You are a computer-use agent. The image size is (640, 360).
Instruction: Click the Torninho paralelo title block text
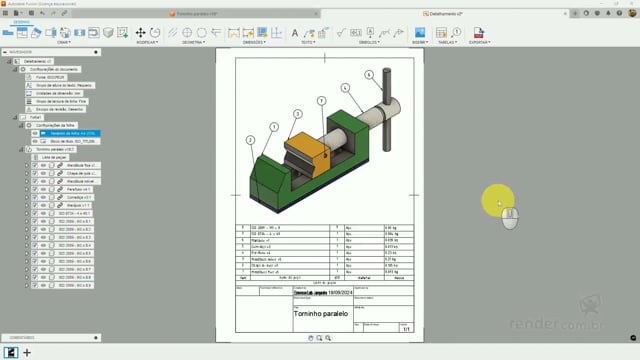320,313
